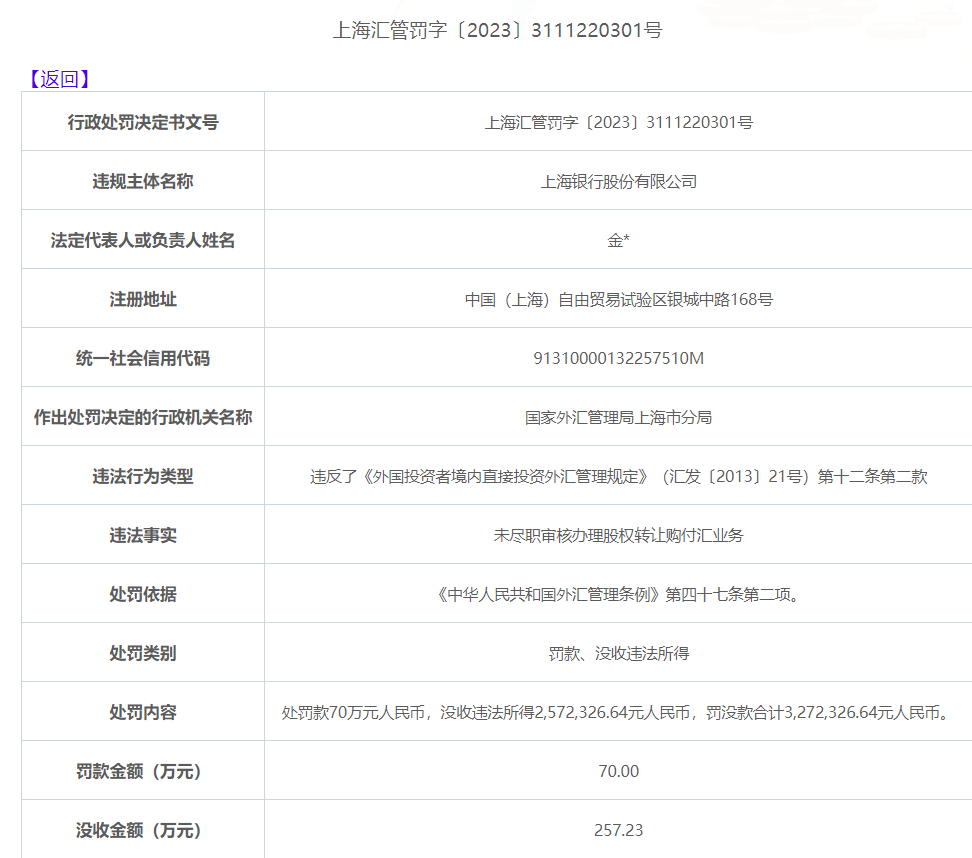Viewport: 972px width, 858px height.
Task: Select the 外国投资者境内直接投资外汇管理规定 violation text
Action: click(619, 476)
